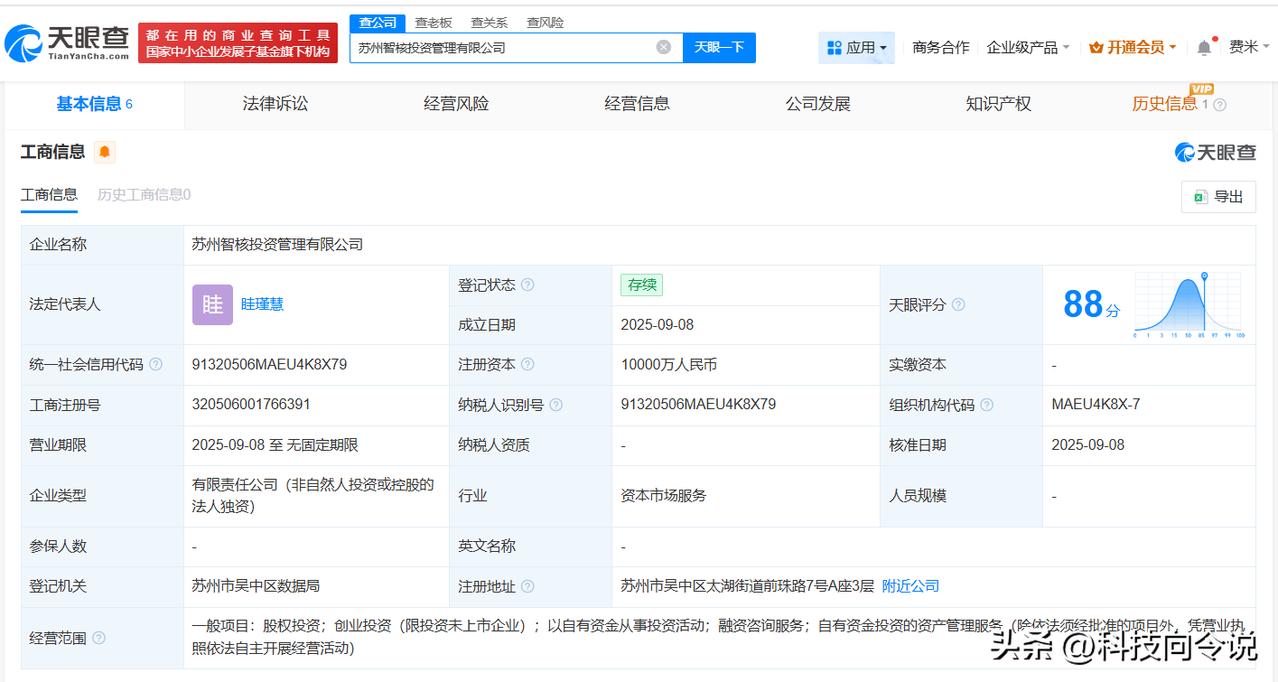Select credit code 91320506MAEU4K8X79 under 统一社会信用代码
This screenshot has width=1278, height=682.
point(269,365)
